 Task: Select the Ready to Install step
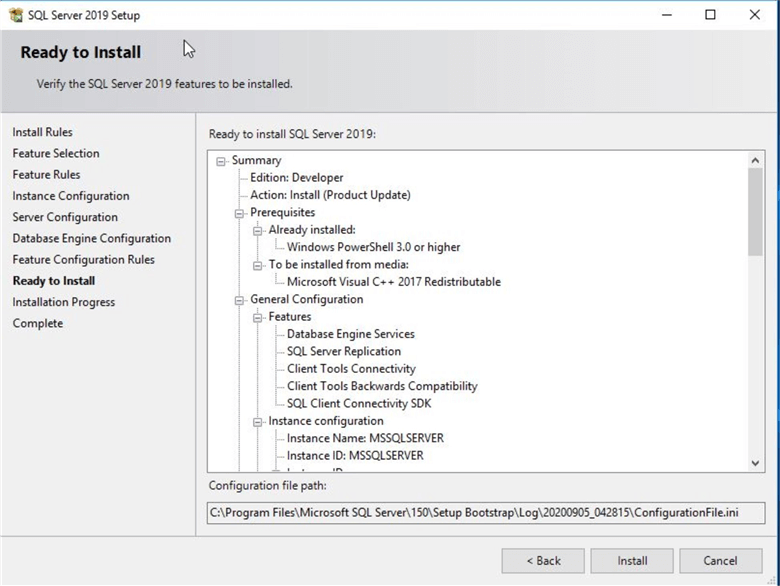click(54, 281)
